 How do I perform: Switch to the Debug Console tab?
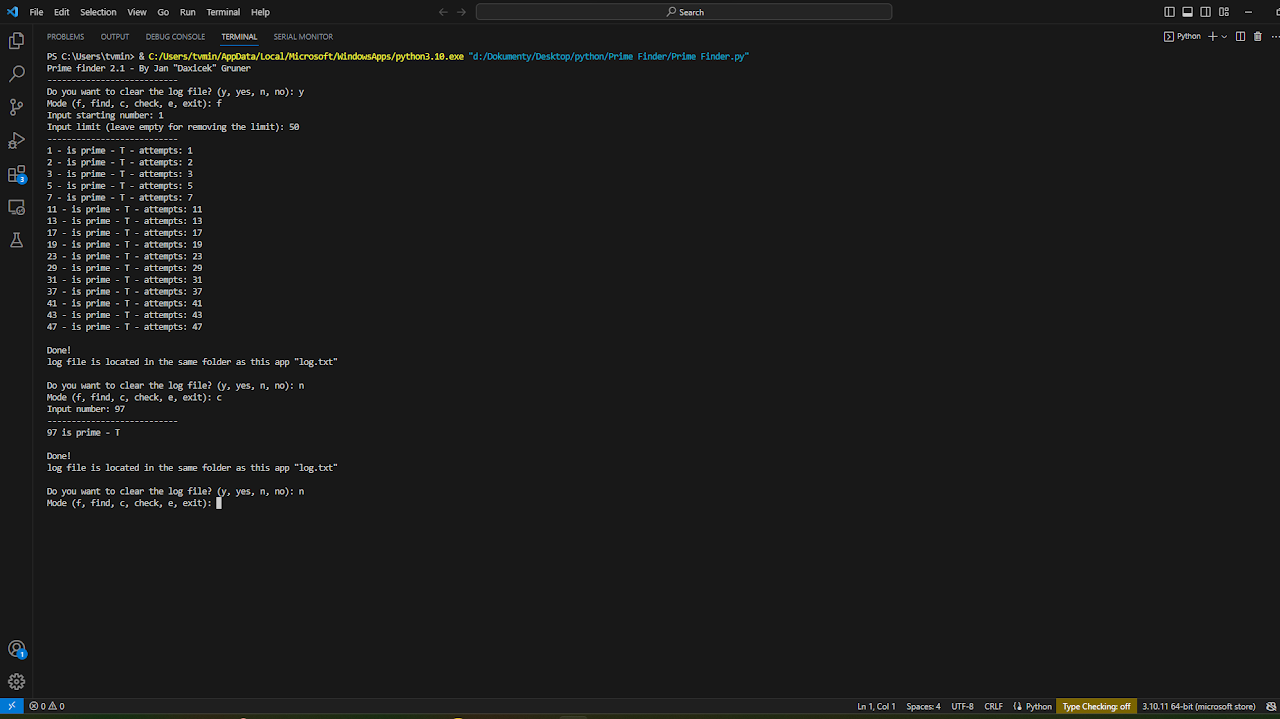175,37
